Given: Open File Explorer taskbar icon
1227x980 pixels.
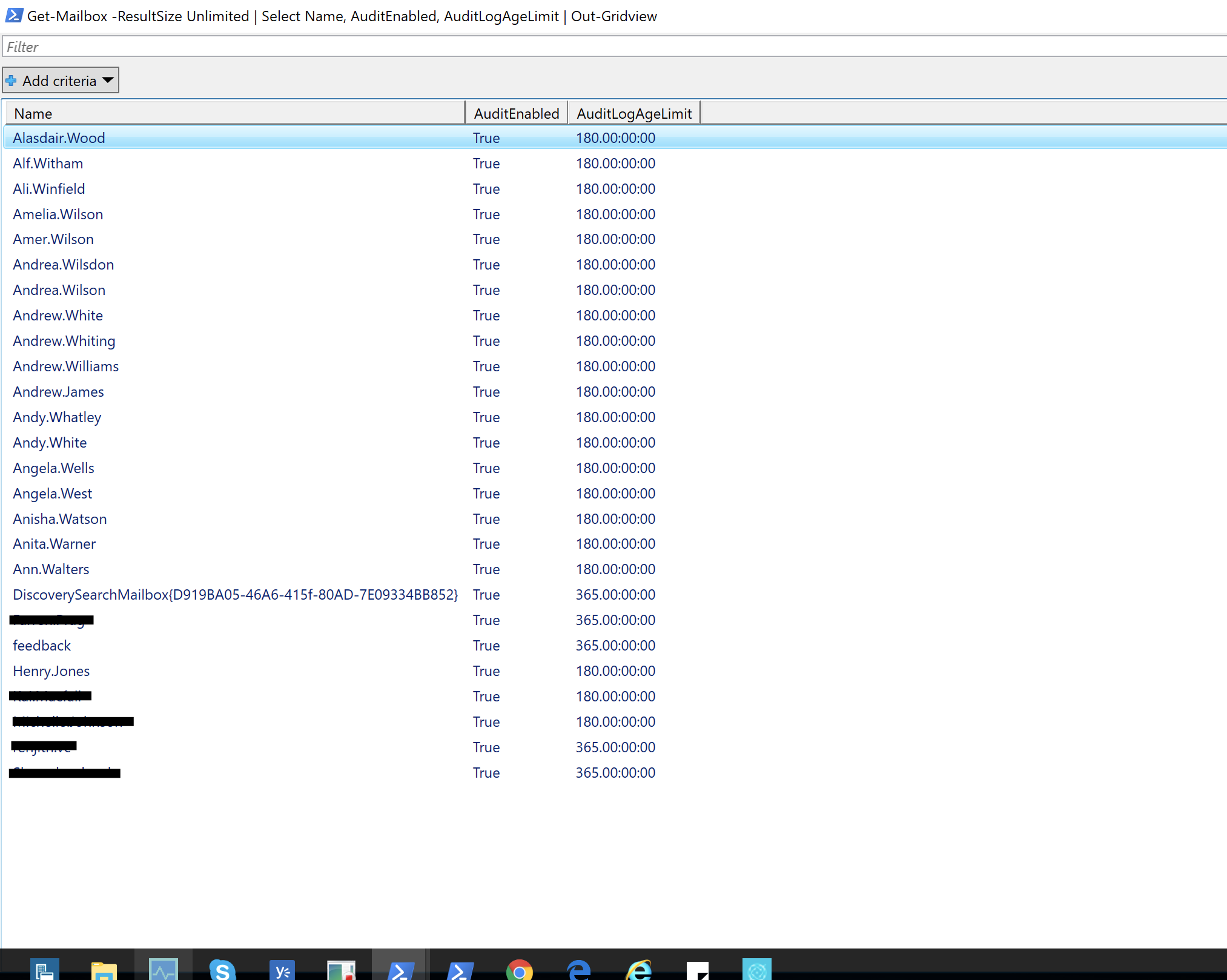Looking at the screenshot, I should [x=104, y=969].
